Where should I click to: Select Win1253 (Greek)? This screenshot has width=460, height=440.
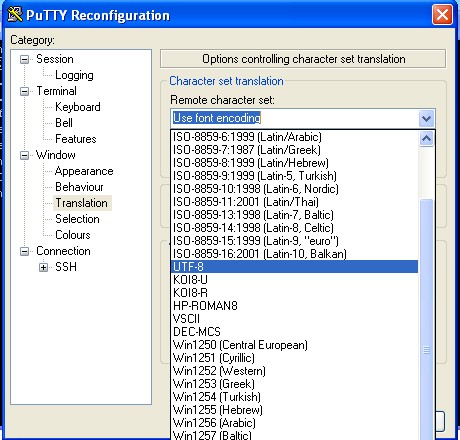[x=295, y=384]
